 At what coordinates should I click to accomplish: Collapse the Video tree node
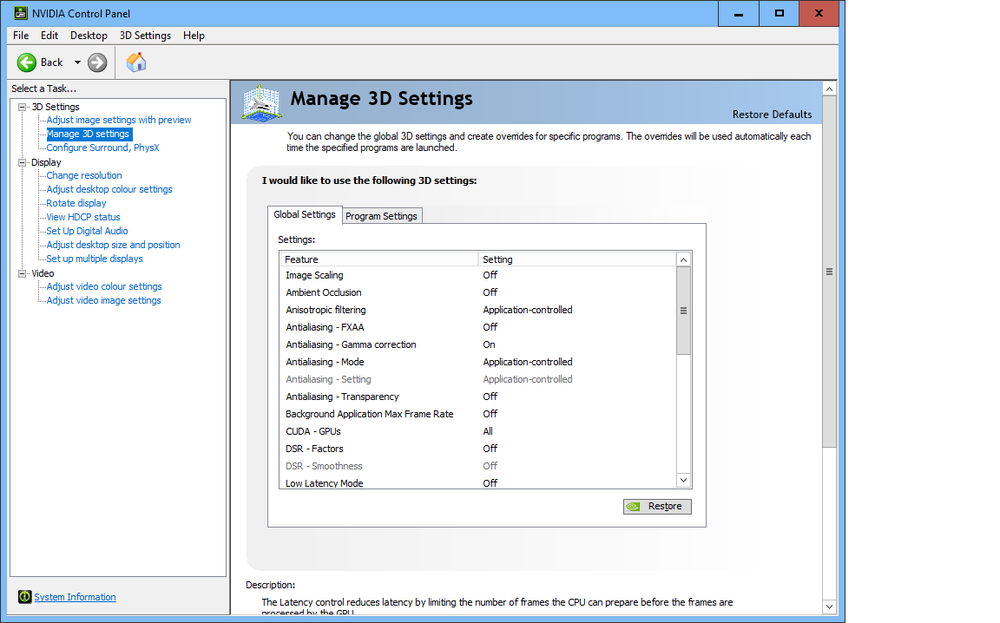[22, 274]
